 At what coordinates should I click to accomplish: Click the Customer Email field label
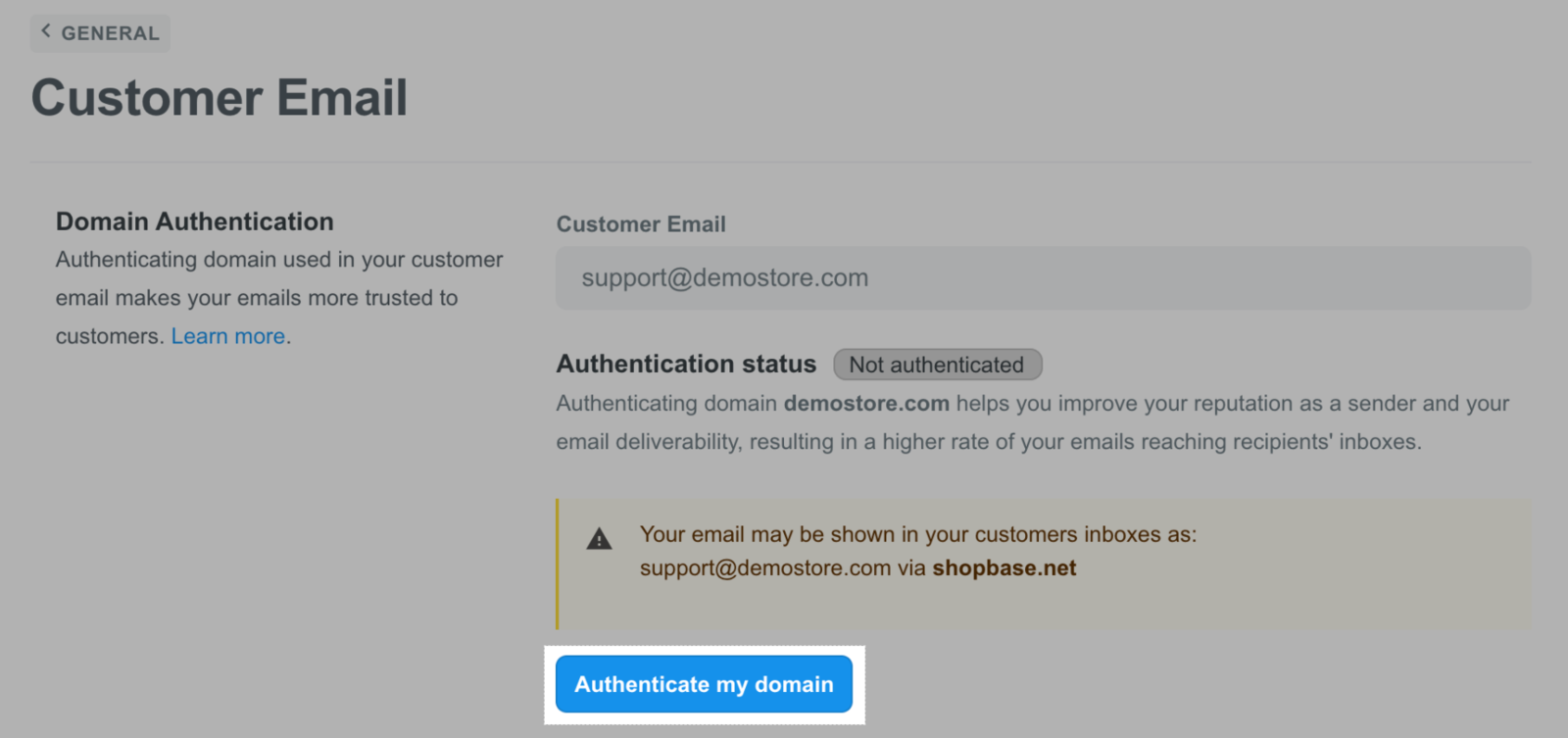pyautogui.click(x=641, y=224)
